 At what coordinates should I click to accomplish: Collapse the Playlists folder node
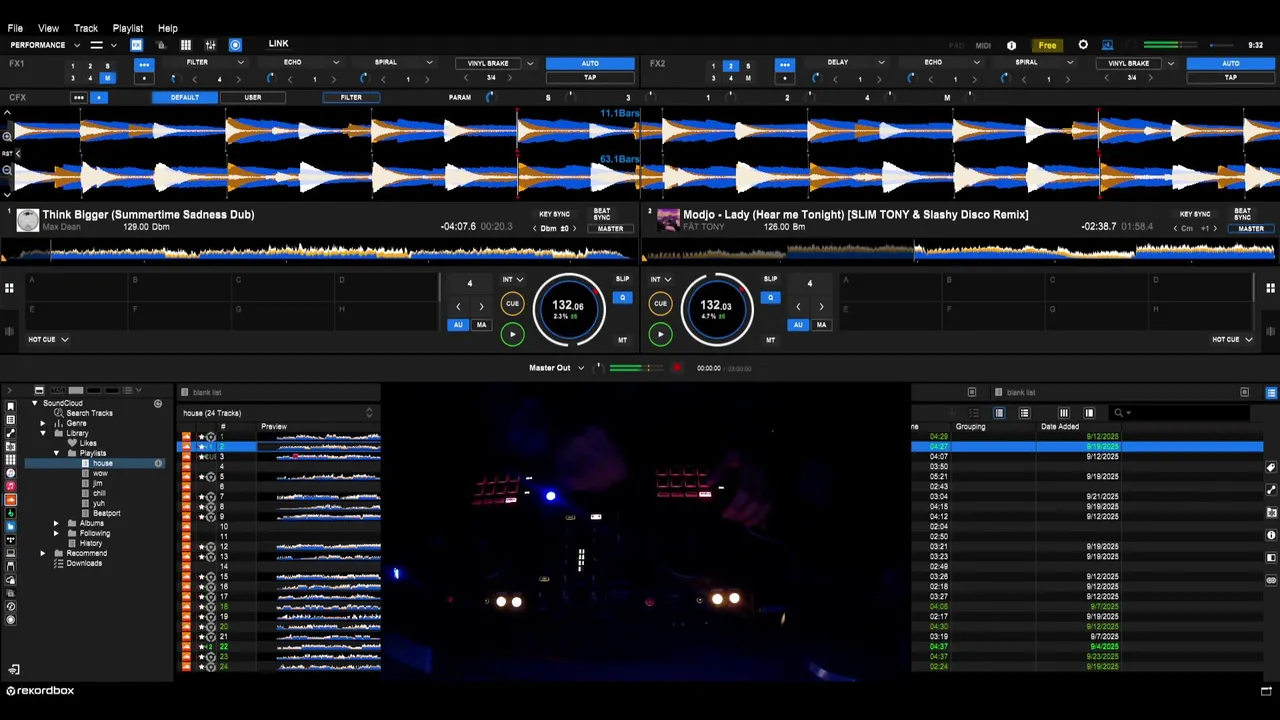tap(57, 453)
